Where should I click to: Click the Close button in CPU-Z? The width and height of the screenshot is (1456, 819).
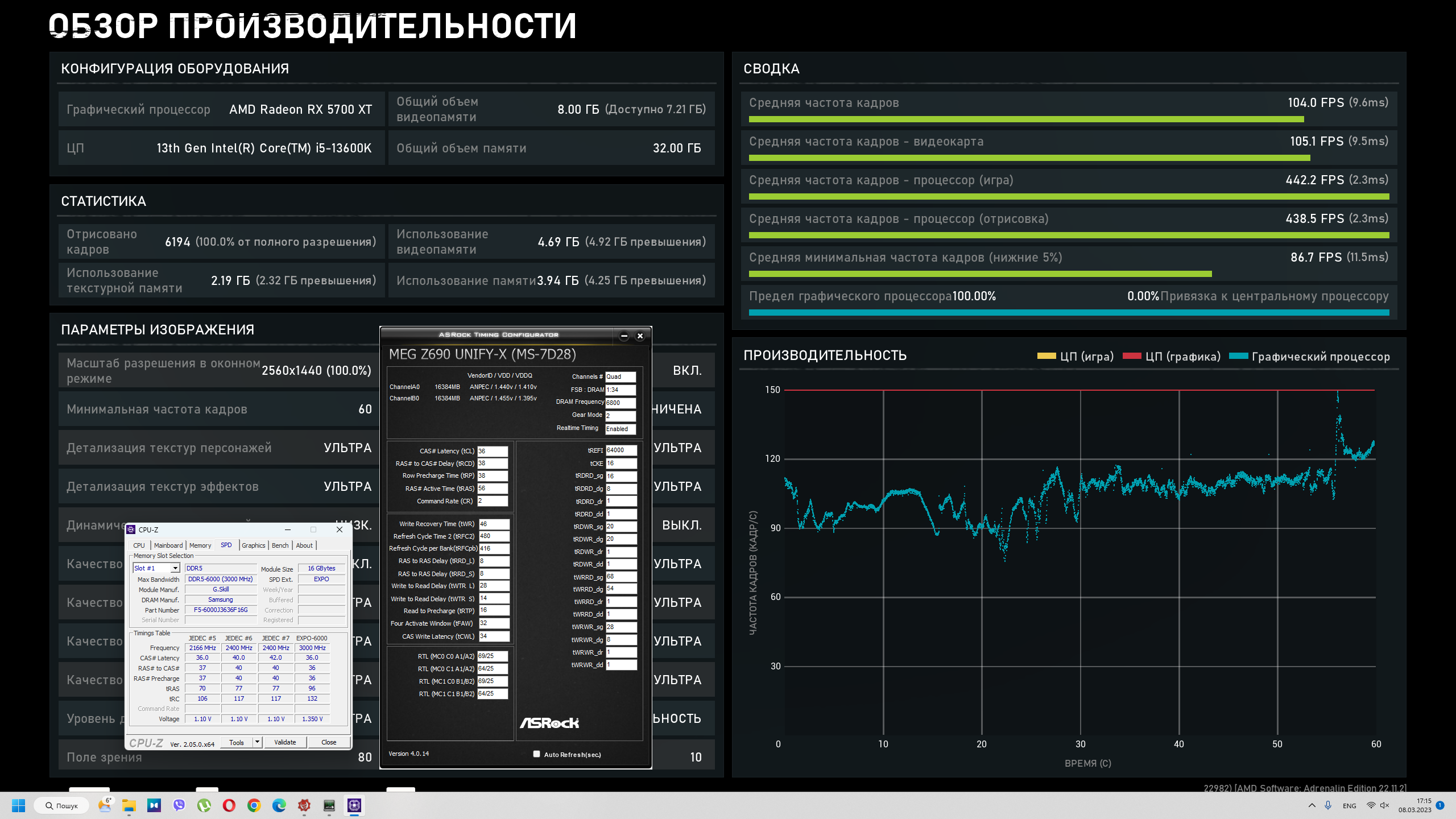click(329, 742)
